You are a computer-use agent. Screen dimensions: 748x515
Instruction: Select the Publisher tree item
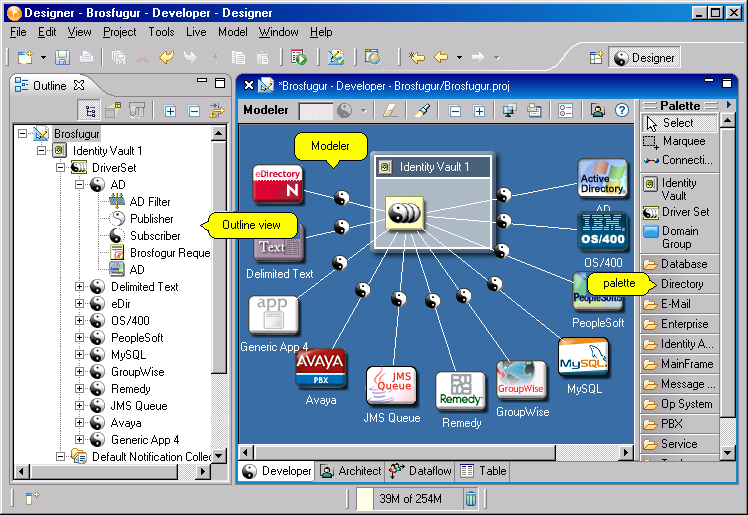[x=141, y=219]
